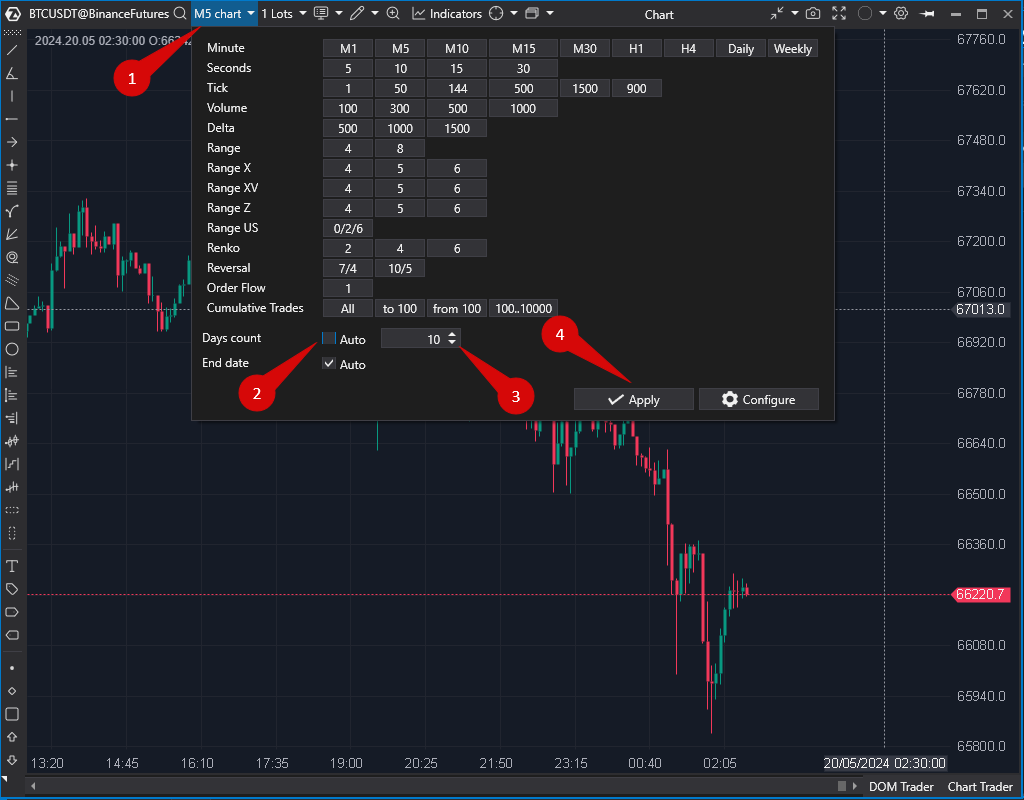Select Renko 6 option
The width and height of the screenshot is (1024, 800).
(x=457, y=249)
